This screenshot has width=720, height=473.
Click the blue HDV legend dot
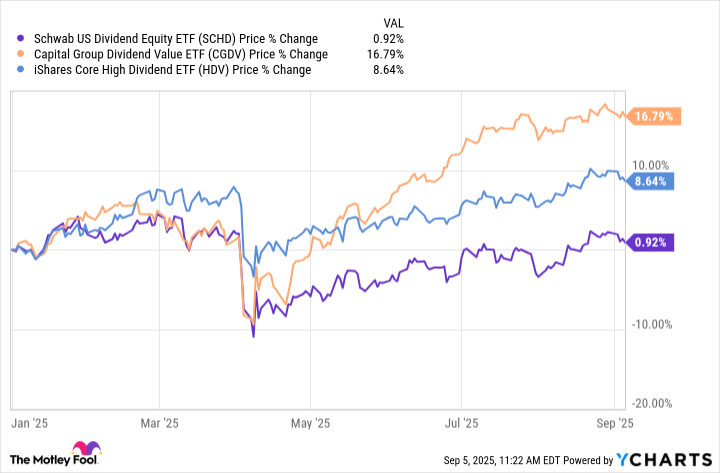(x=20, y=70)
